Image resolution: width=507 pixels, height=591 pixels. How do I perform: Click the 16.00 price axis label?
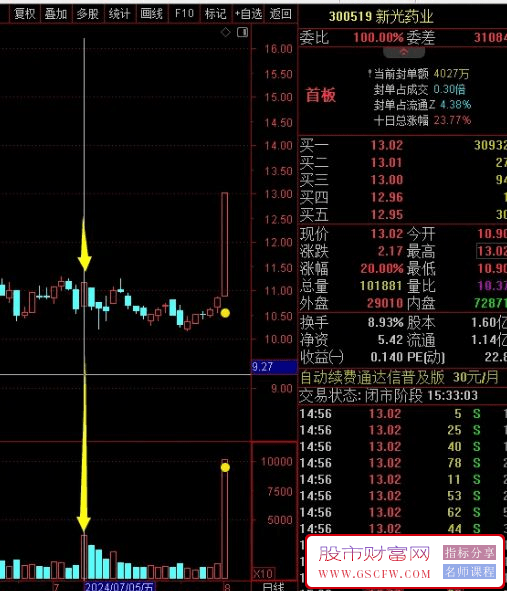[x=278, y=49]
